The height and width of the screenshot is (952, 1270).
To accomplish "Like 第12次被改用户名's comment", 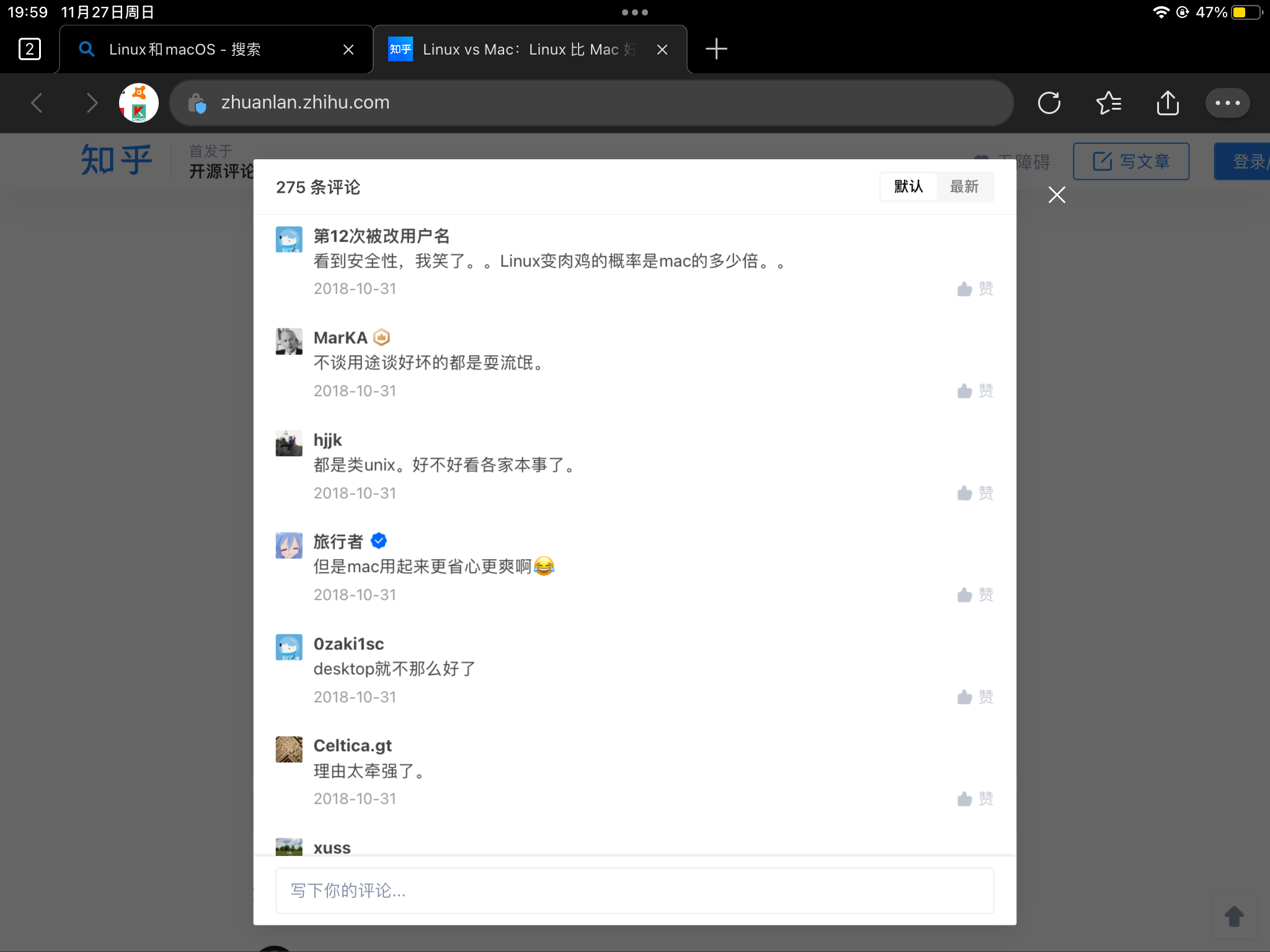I will (975, 288).
